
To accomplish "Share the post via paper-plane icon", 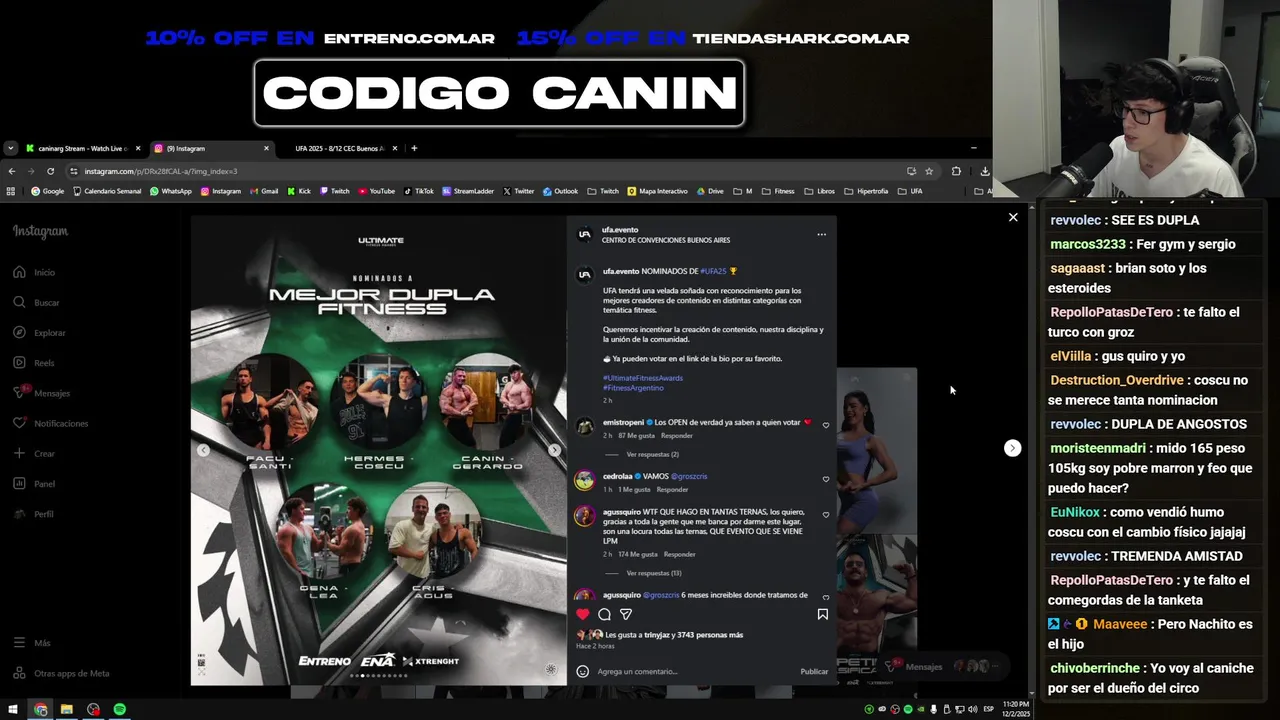I will 626,614.
